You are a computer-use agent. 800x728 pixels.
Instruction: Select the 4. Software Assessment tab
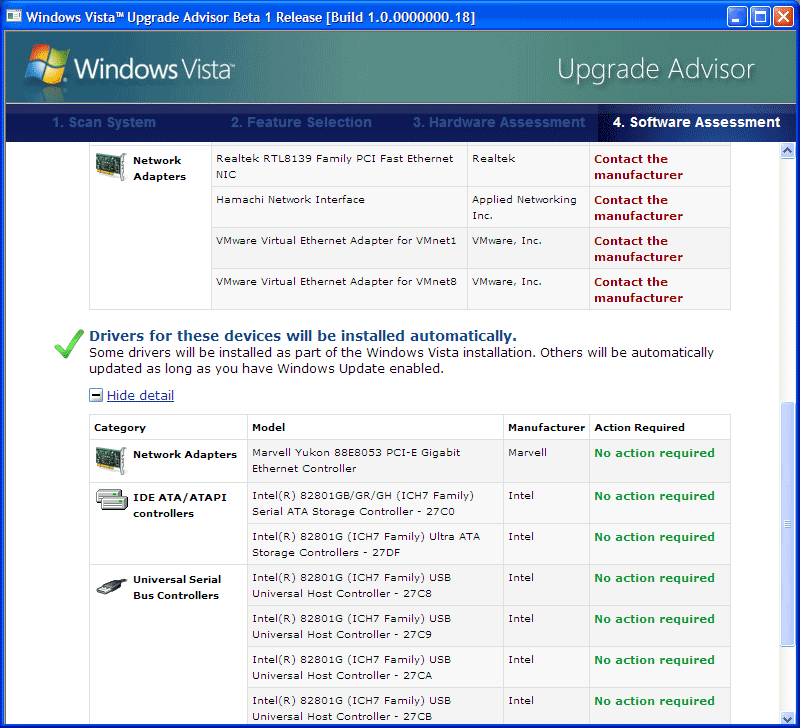696,122
